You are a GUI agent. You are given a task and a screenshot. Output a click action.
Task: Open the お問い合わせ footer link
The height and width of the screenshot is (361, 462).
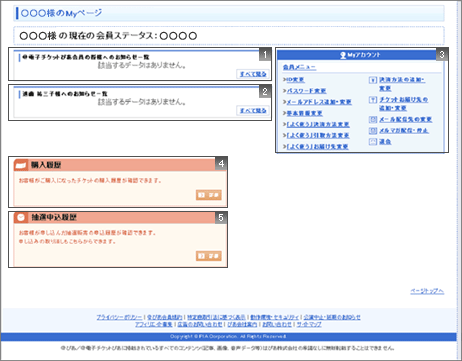pos(277,324)
